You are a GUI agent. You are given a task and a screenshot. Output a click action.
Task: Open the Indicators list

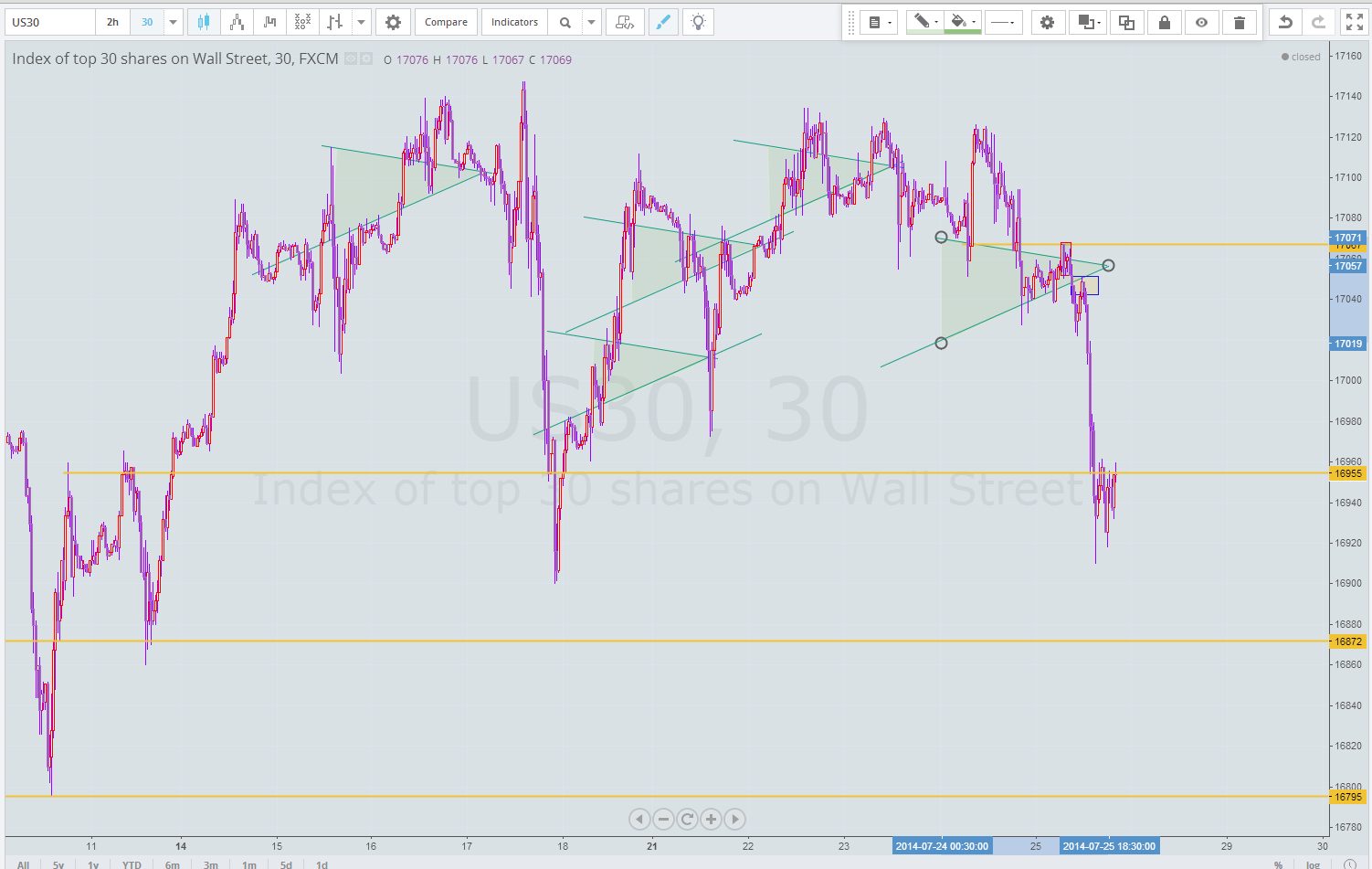[514, 22]
